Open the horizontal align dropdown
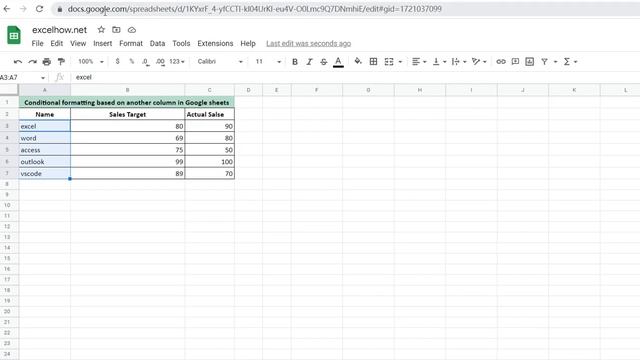The width and height of the screenshot is (640, 360). pos(419,62)
